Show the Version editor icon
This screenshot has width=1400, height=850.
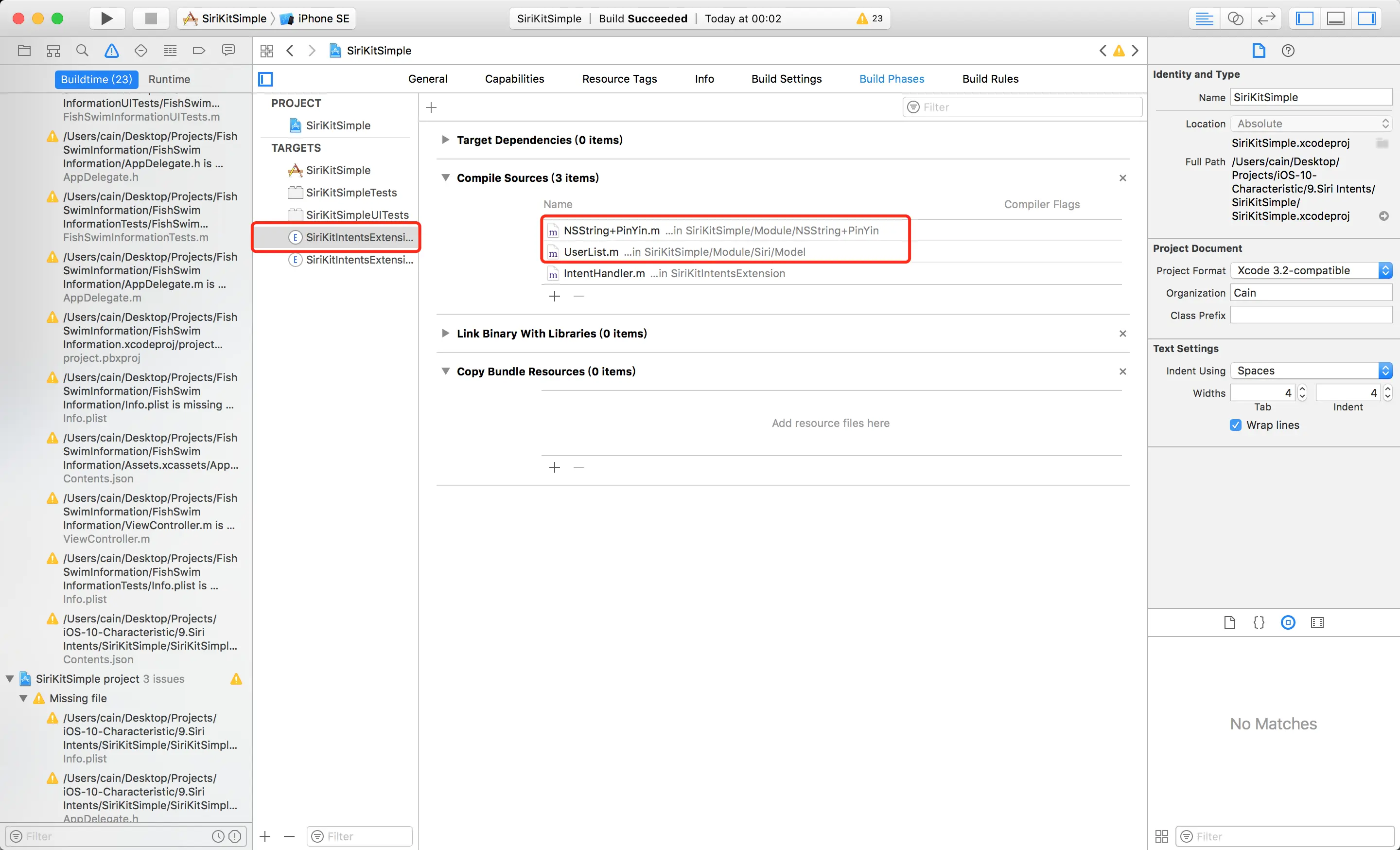coord(1266,18)
